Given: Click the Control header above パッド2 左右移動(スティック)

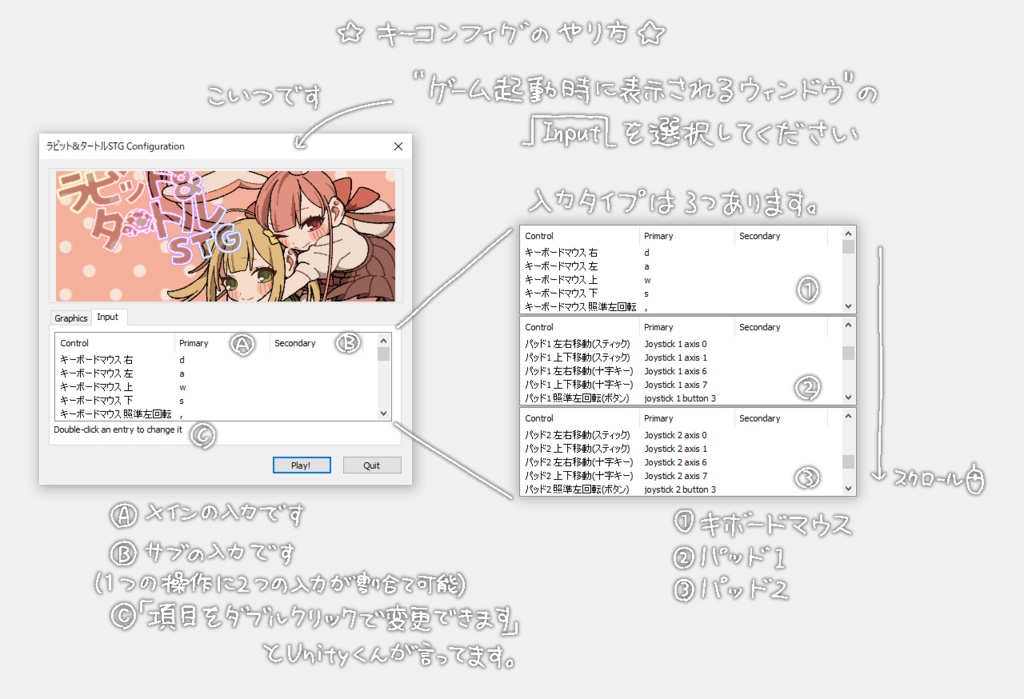Looking at the screenshot, I should pyautogui.click(x=539, y=419).
